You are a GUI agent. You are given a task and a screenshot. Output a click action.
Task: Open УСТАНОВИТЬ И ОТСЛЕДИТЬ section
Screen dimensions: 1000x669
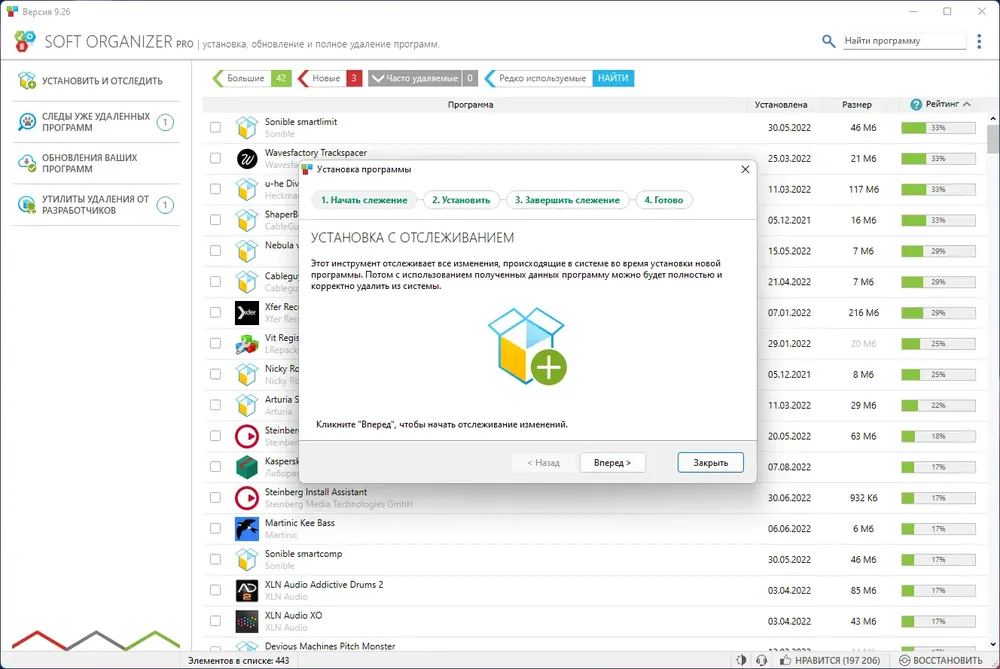coord(96,81)
